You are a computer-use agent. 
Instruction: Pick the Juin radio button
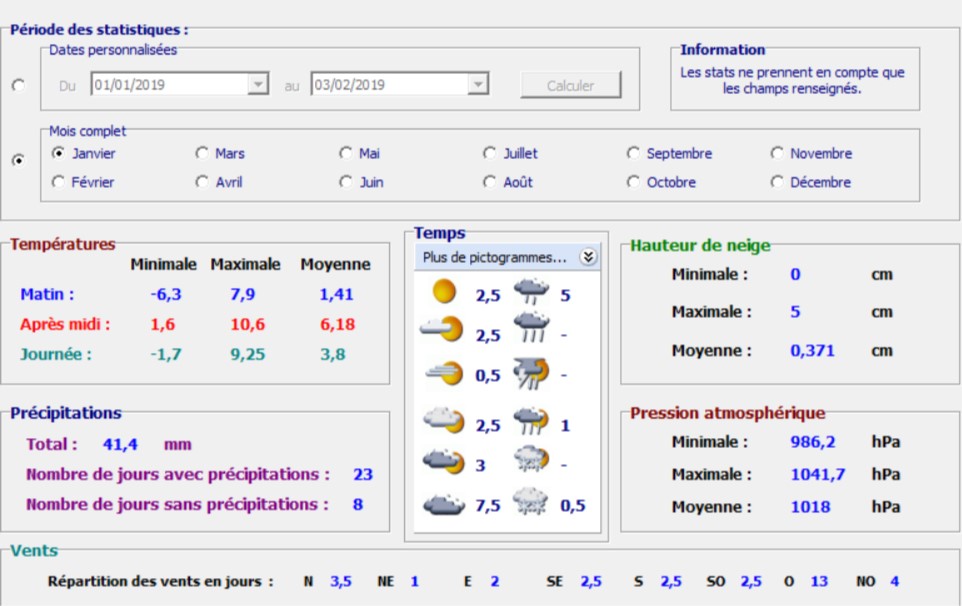pyautogui.click(x=361, y=182)
